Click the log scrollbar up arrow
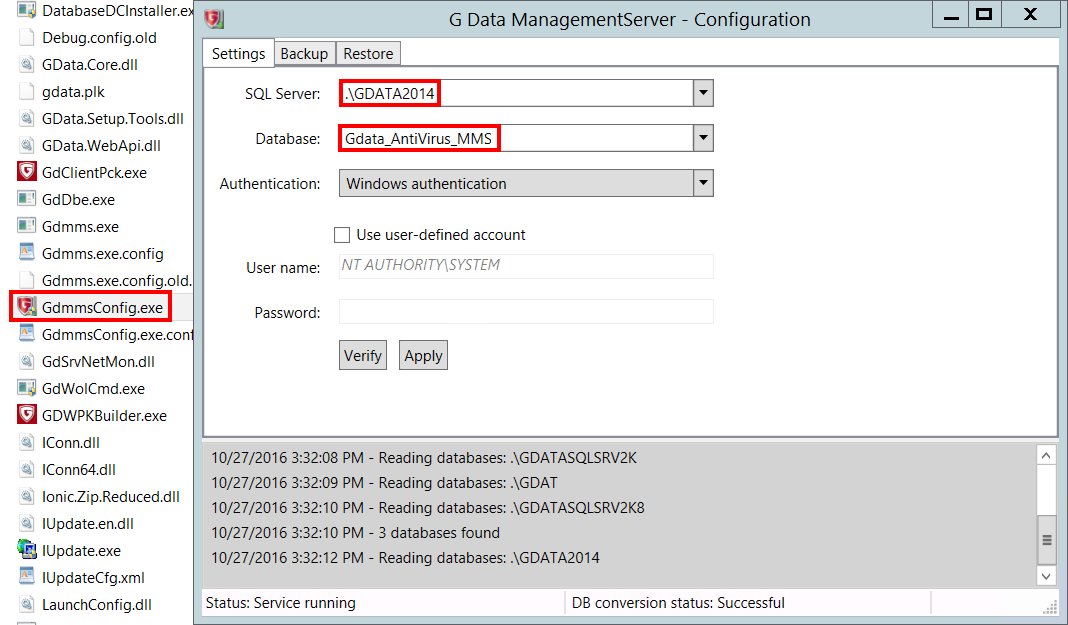 coord(1046,455)
